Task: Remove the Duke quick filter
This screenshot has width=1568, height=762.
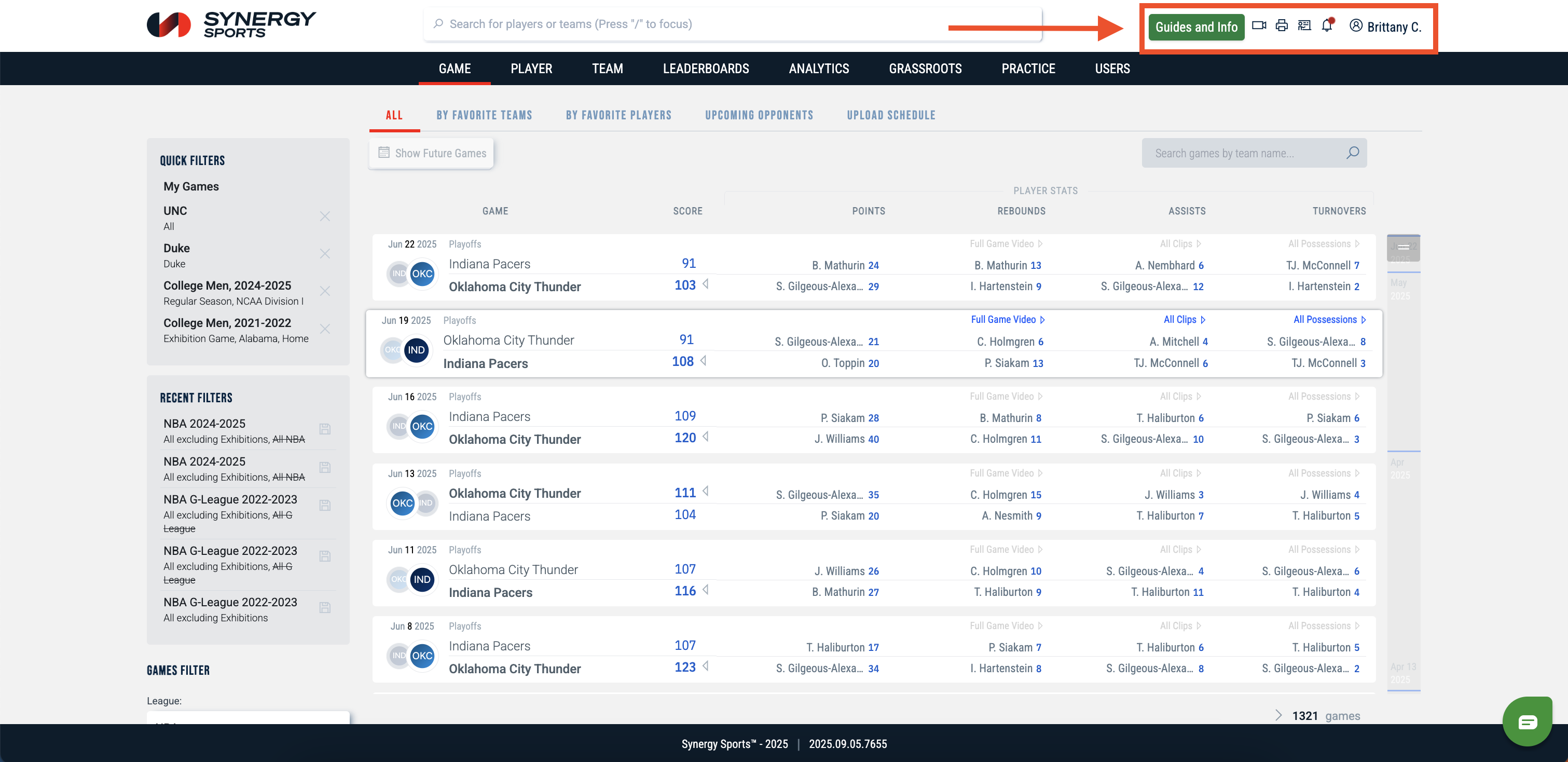Action: pyautogui.click(x=325, y=253)
